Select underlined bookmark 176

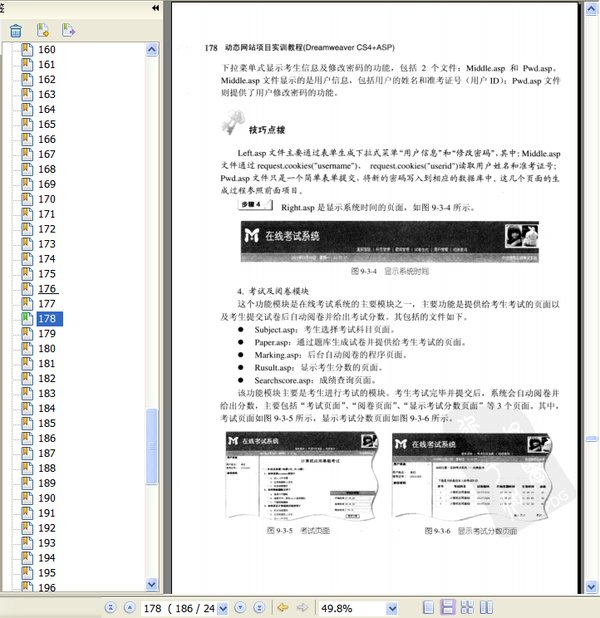coord(47,289)
